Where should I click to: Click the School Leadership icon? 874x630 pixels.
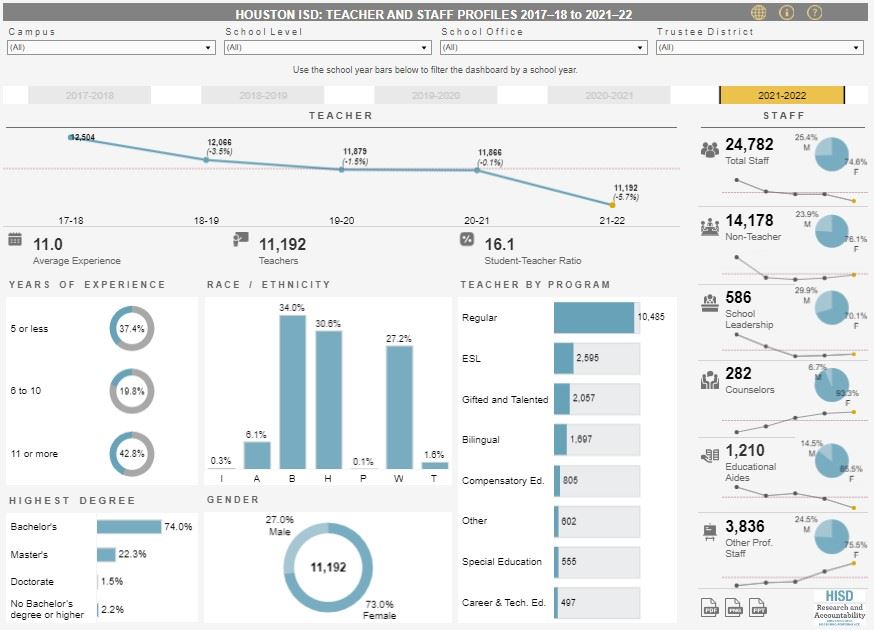coord(710,303)
